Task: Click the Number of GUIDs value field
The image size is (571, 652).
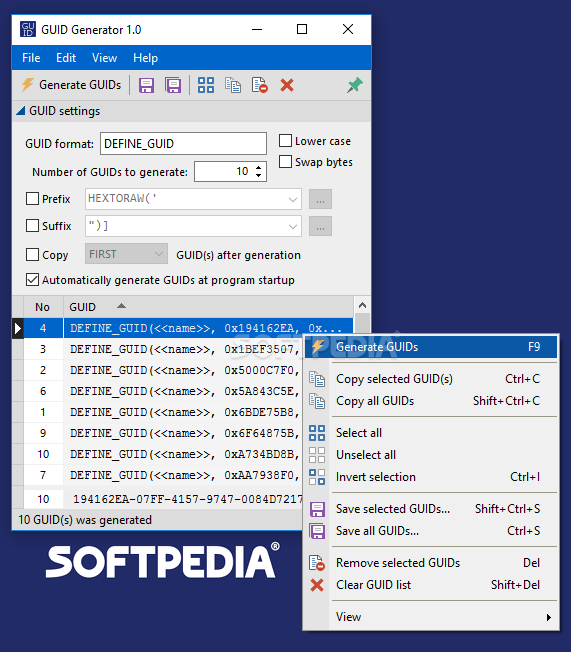Action: (224, 171)
